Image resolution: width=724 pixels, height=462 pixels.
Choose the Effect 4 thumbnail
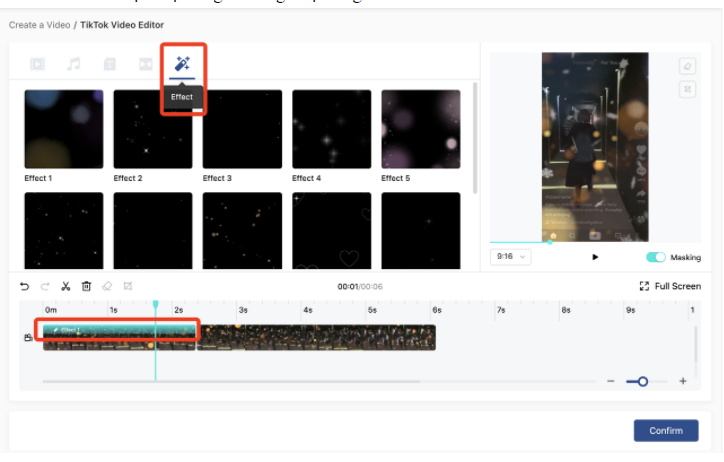(x=331, y=129)
